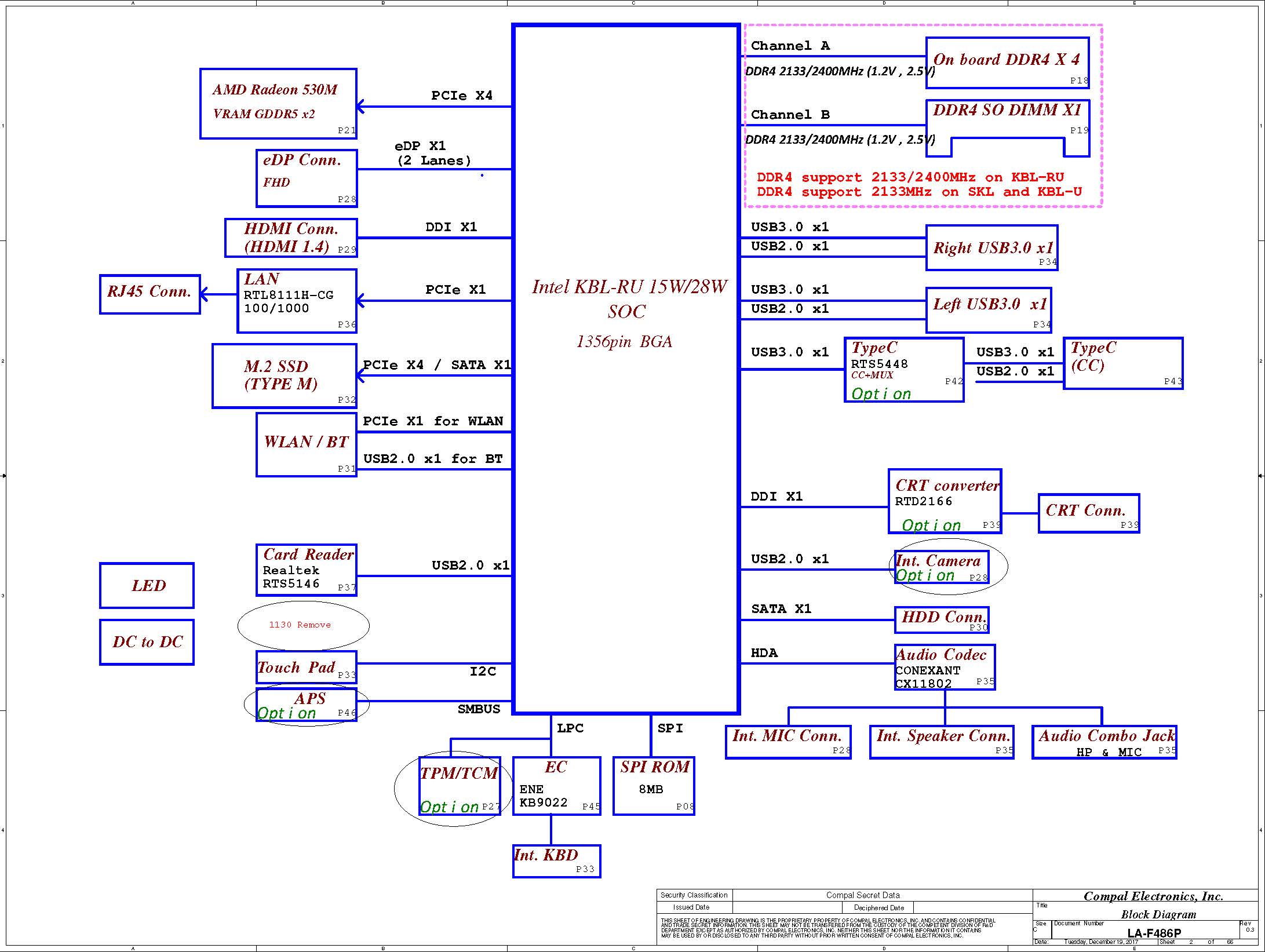Click the 'I2C' bus label
The image size is (1265, 952).
(483, 672)
